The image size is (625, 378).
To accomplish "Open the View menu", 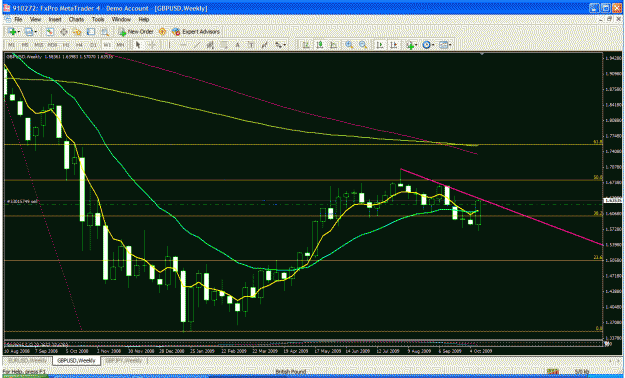I will [x=35, y=19].
